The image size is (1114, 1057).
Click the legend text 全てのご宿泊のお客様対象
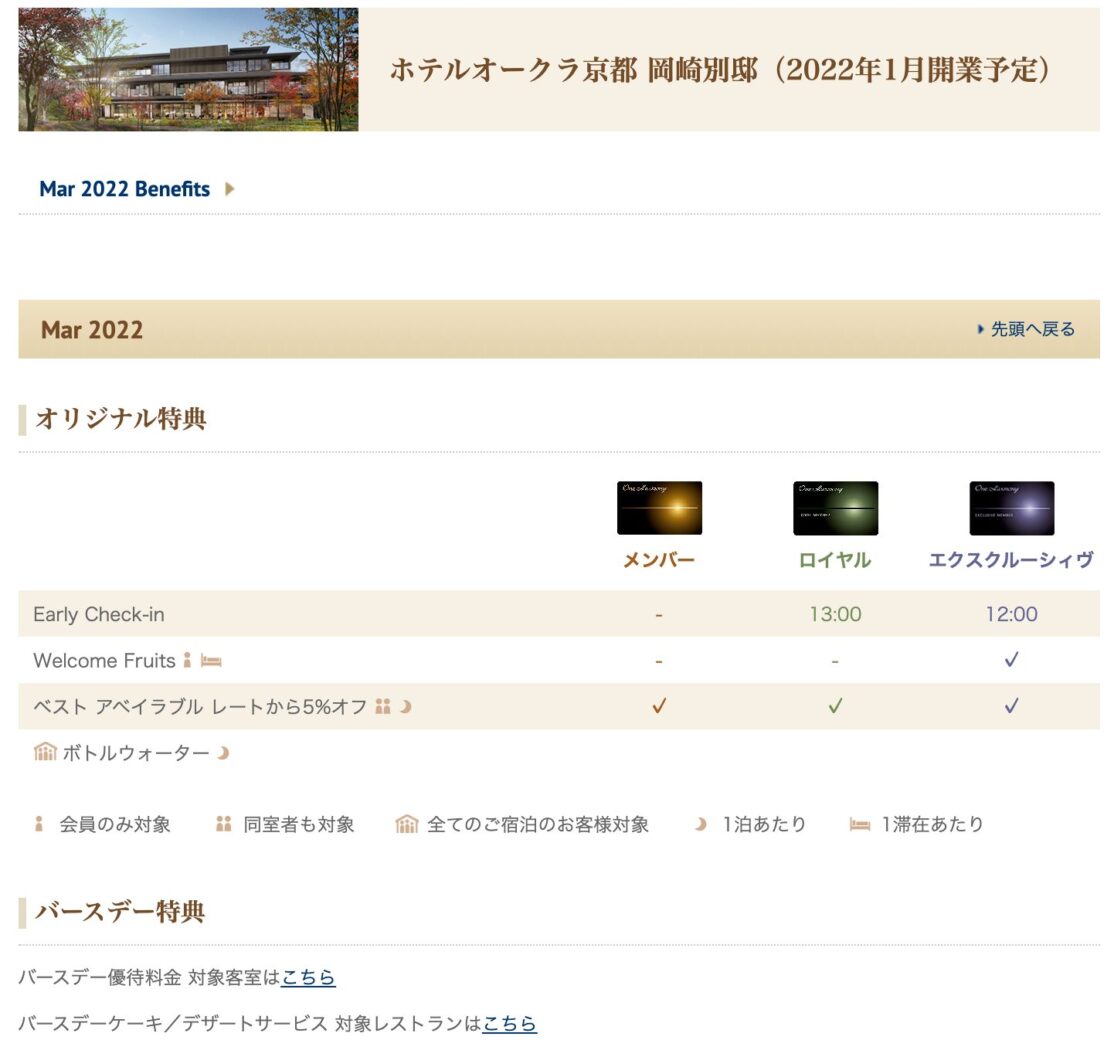coord(538,825)
